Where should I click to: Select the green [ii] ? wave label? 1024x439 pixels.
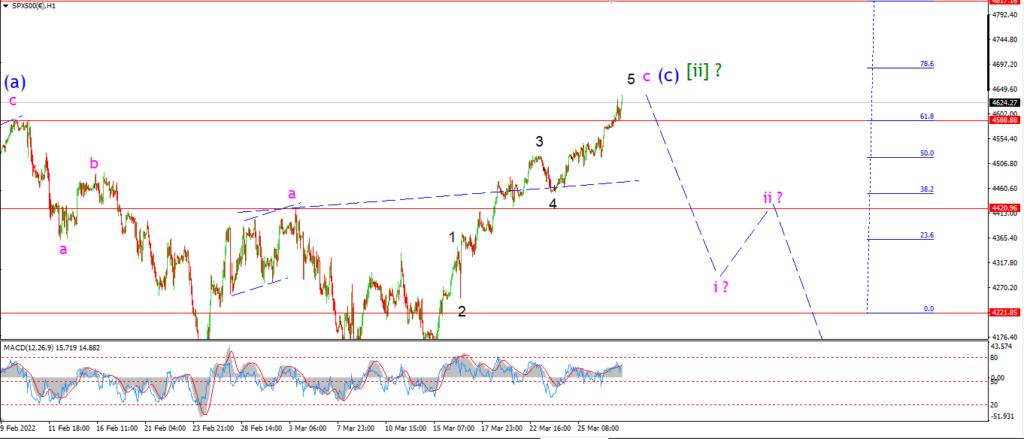click(703, 71)
